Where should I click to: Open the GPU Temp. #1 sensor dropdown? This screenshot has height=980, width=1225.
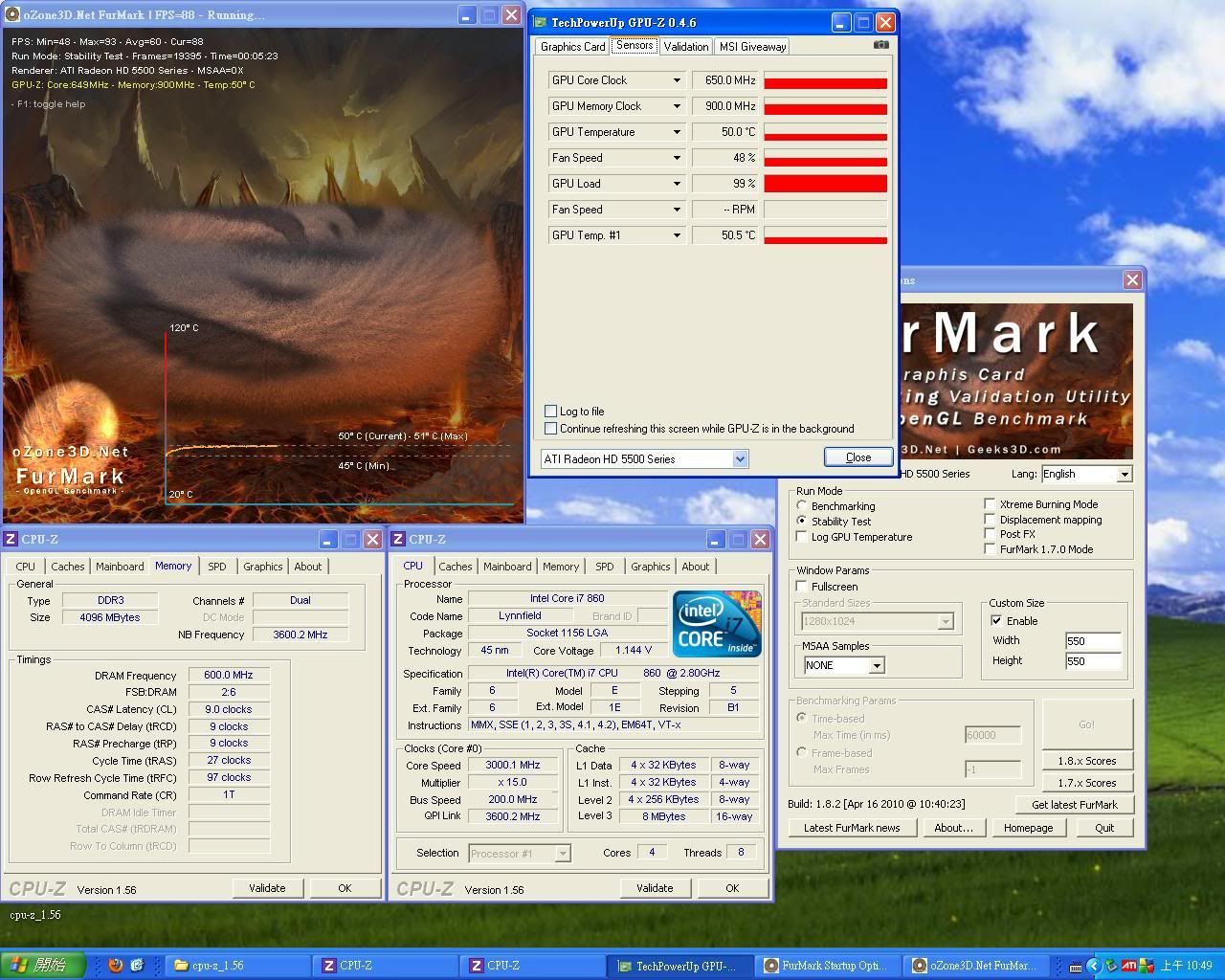point(677,235)
